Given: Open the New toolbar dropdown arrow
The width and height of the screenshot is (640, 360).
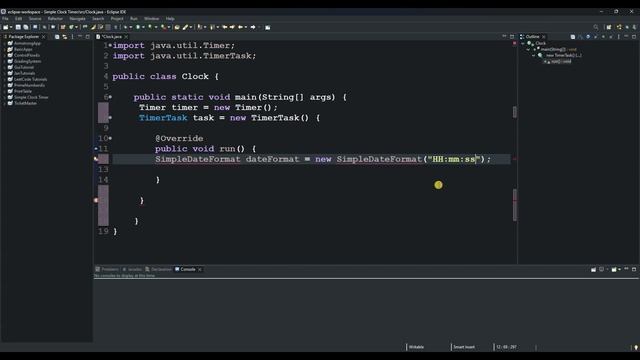Looking at the screenshot, I should pyautogui.click(x=11, y=27).
